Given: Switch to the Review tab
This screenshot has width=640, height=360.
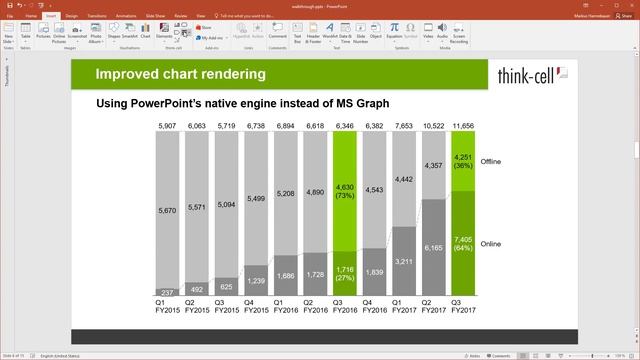Looking at the screenshot, I should coord(180,16).
